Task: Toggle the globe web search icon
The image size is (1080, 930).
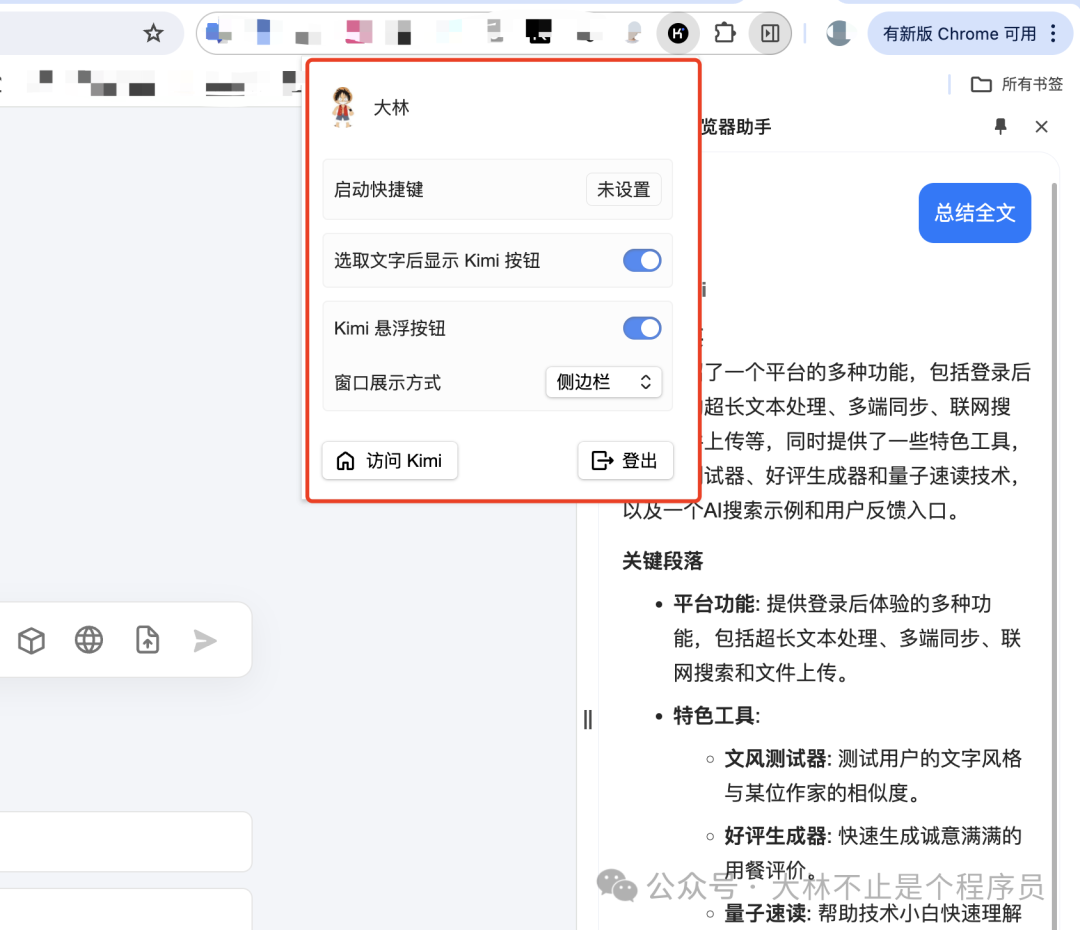Action: (x=89, y=640)
